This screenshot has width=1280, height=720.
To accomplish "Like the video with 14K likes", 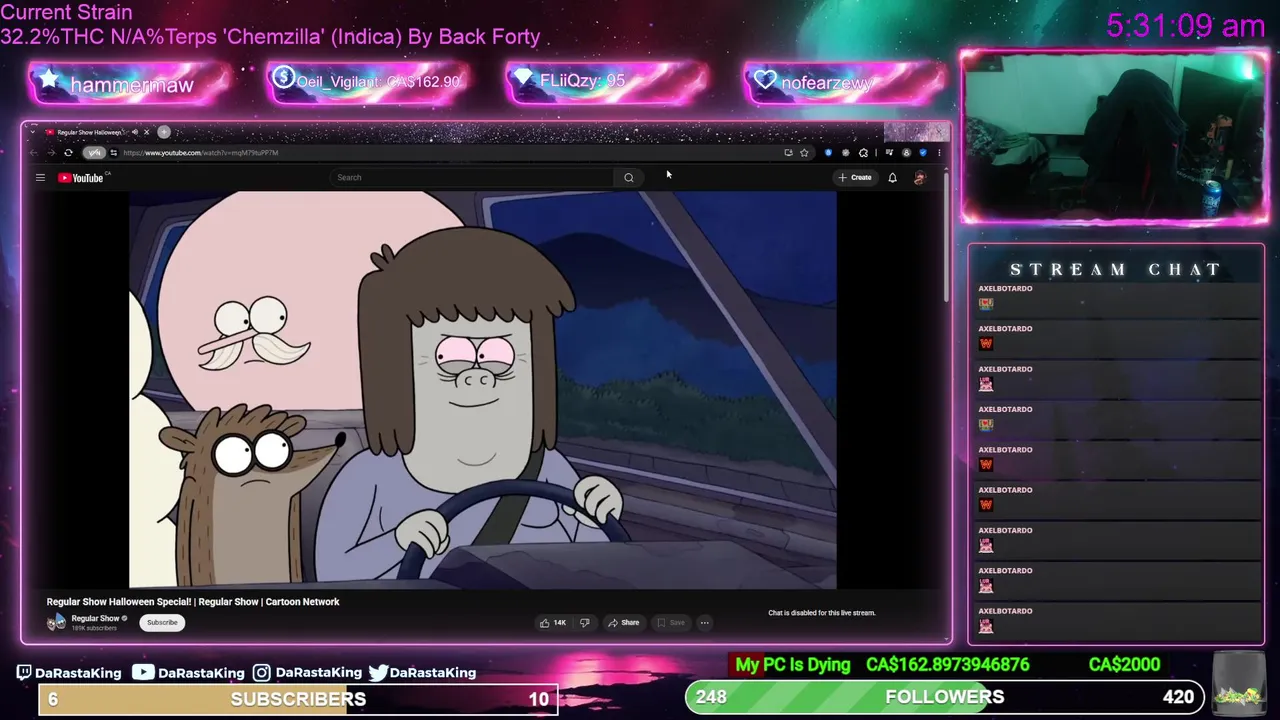I will [553, 623].
